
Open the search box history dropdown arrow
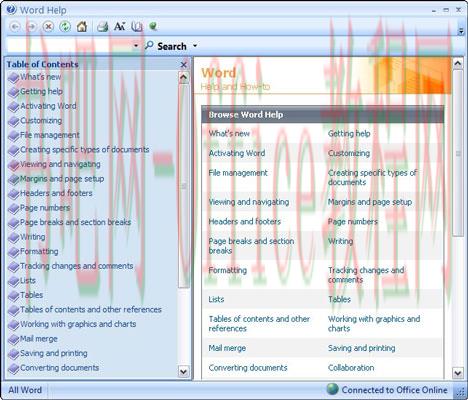(x=136, y=46)
